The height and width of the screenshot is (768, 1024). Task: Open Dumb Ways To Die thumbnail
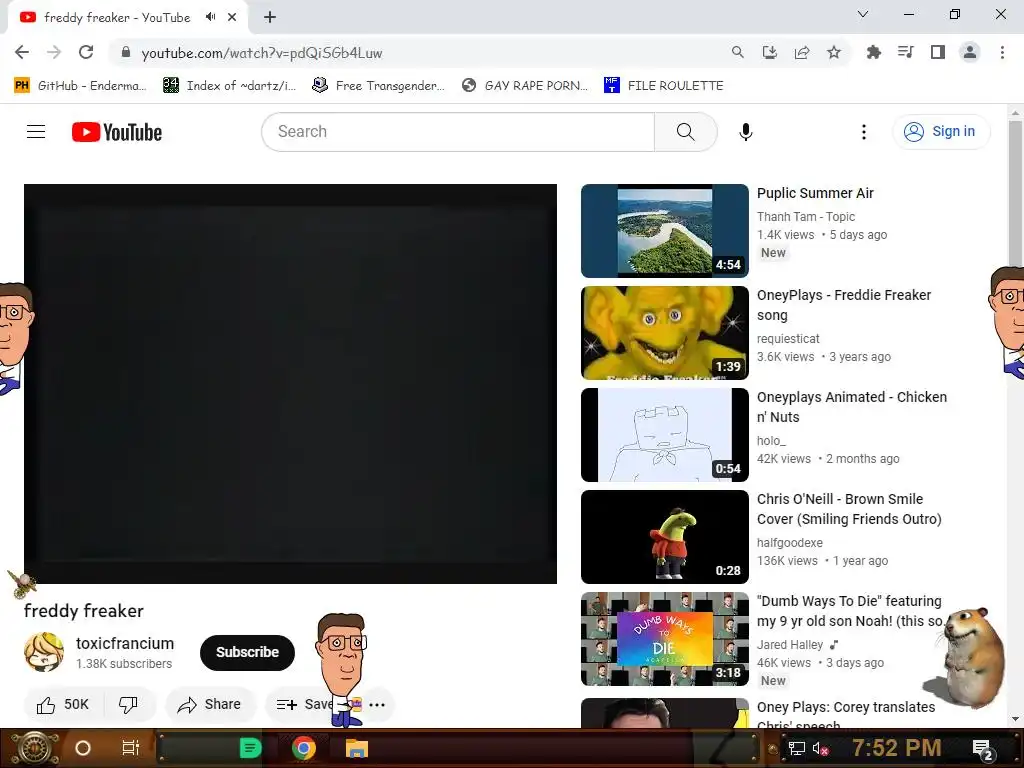coord(665,639)
